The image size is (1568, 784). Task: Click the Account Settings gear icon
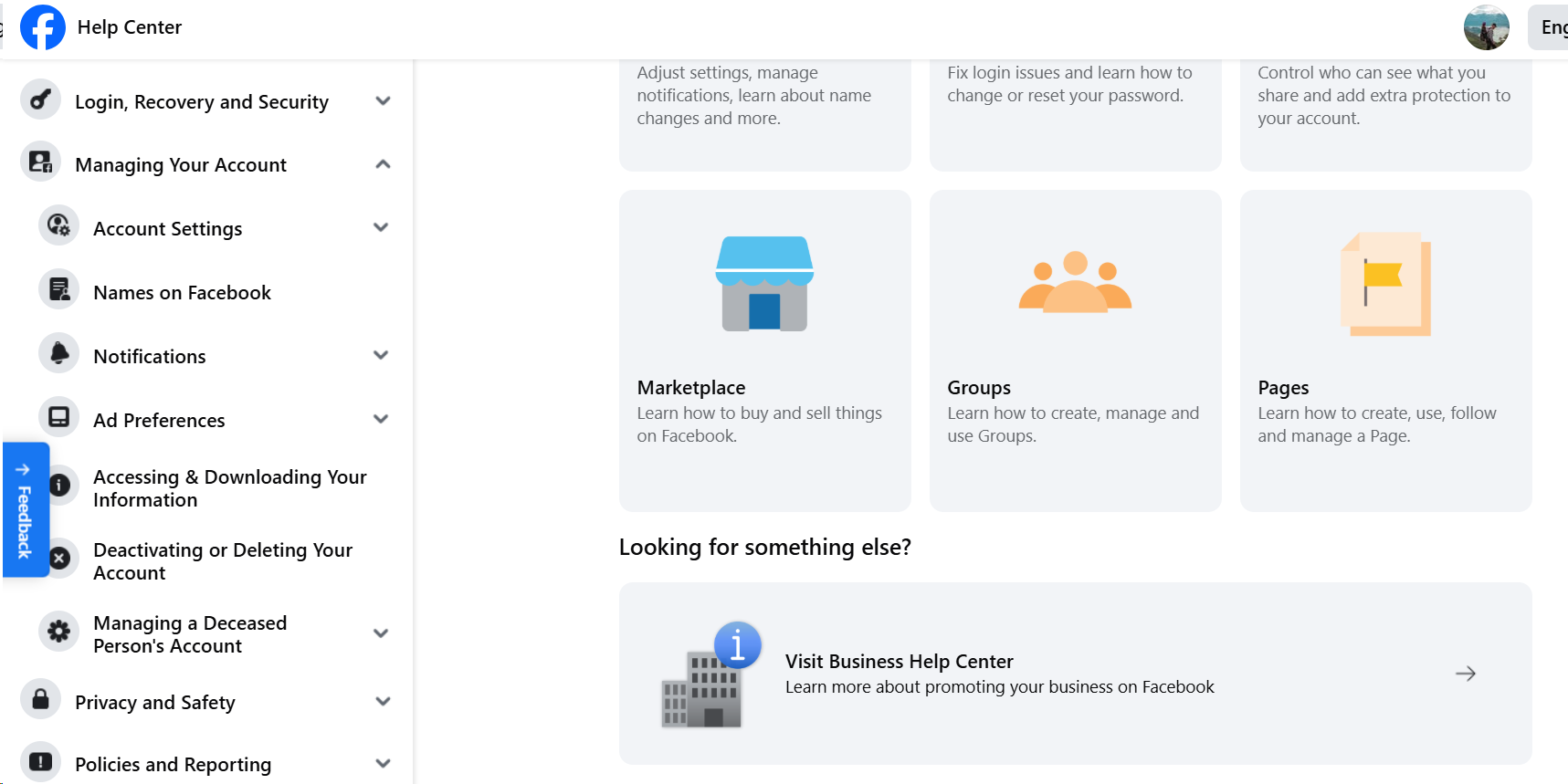tap(59, 225)
